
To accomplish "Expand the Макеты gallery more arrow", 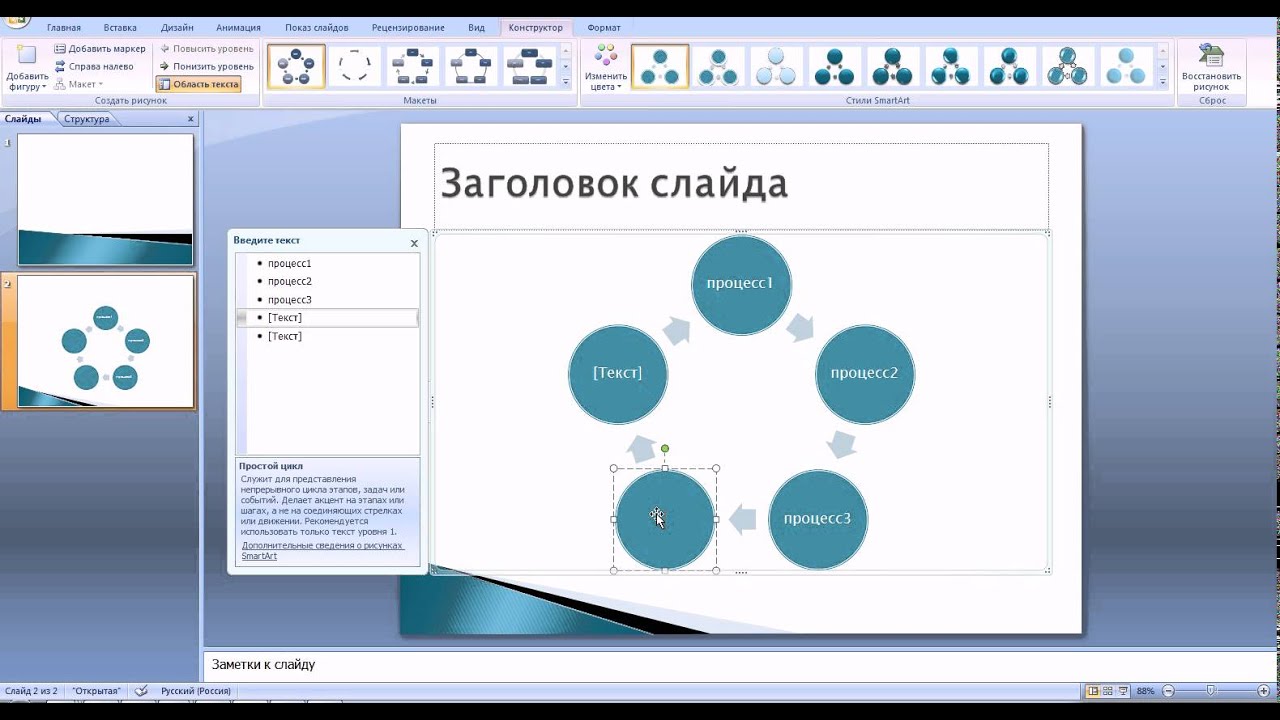I will 566,82.
